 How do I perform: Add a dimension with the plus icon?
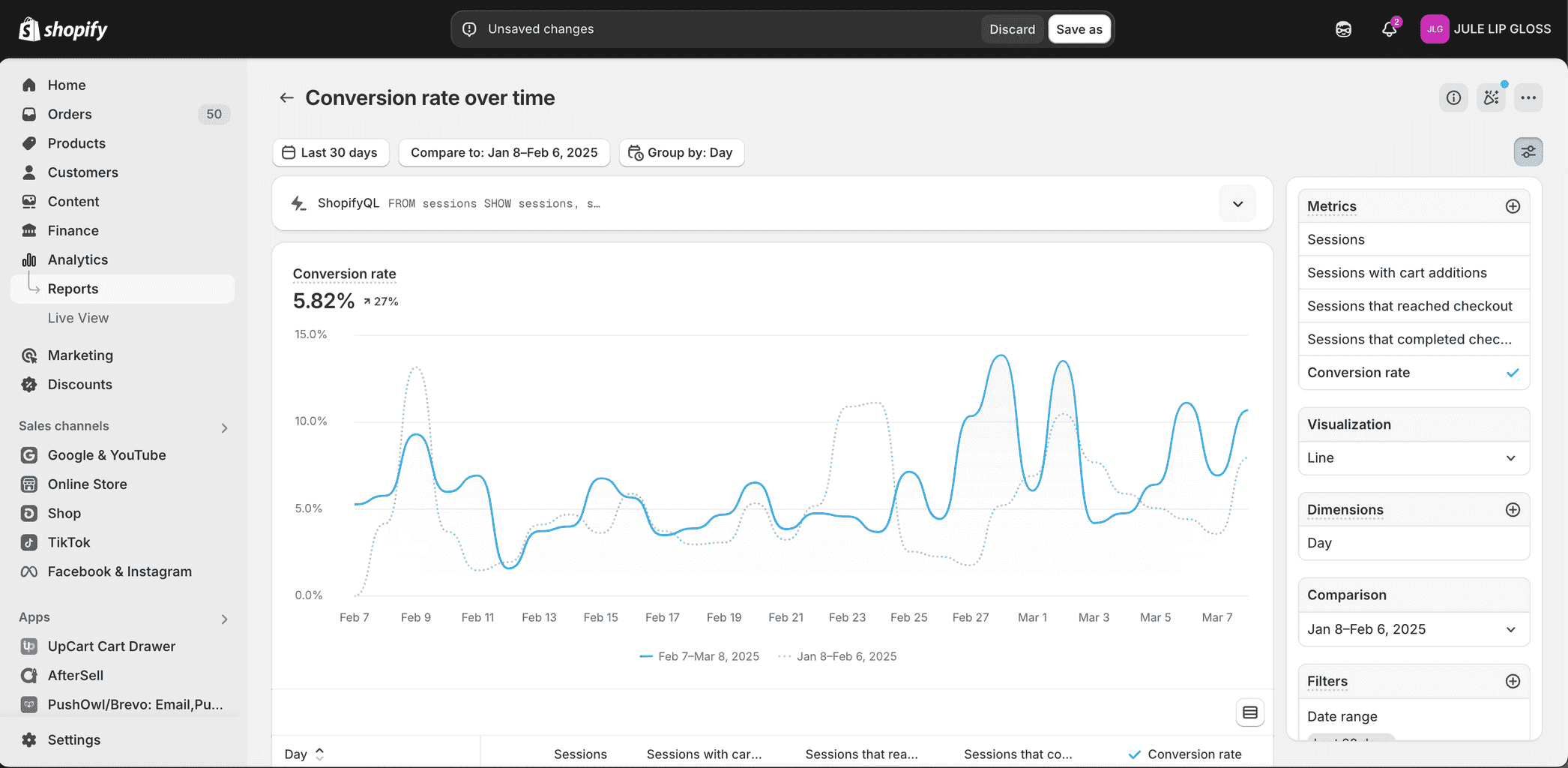(1513, 510)
